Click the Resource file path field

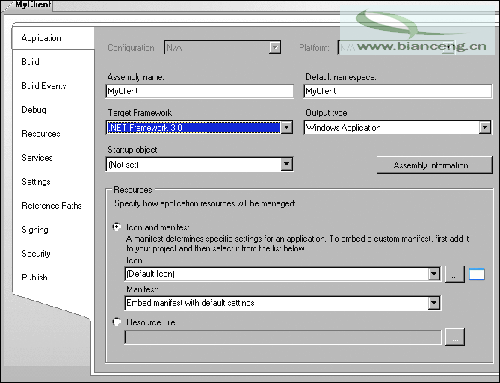pos(283,337)
